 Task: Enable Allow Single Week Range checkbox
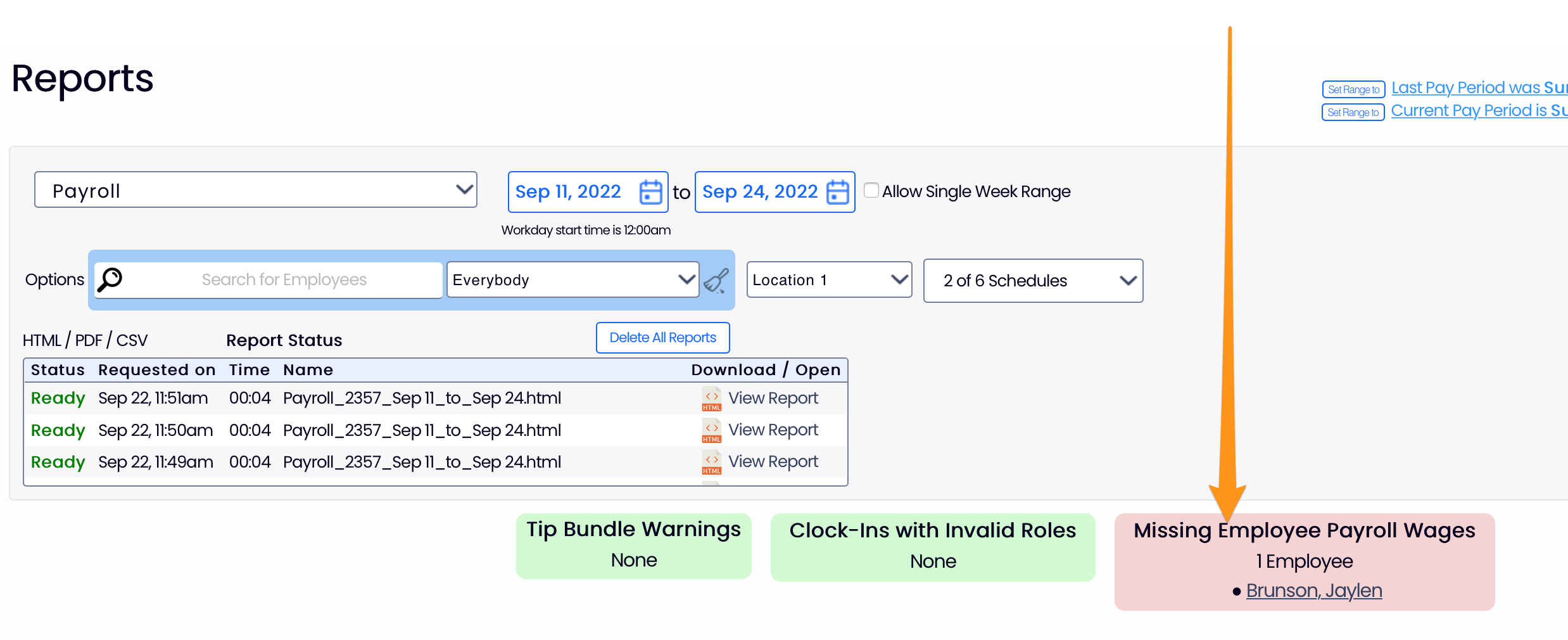click(871, 190)
